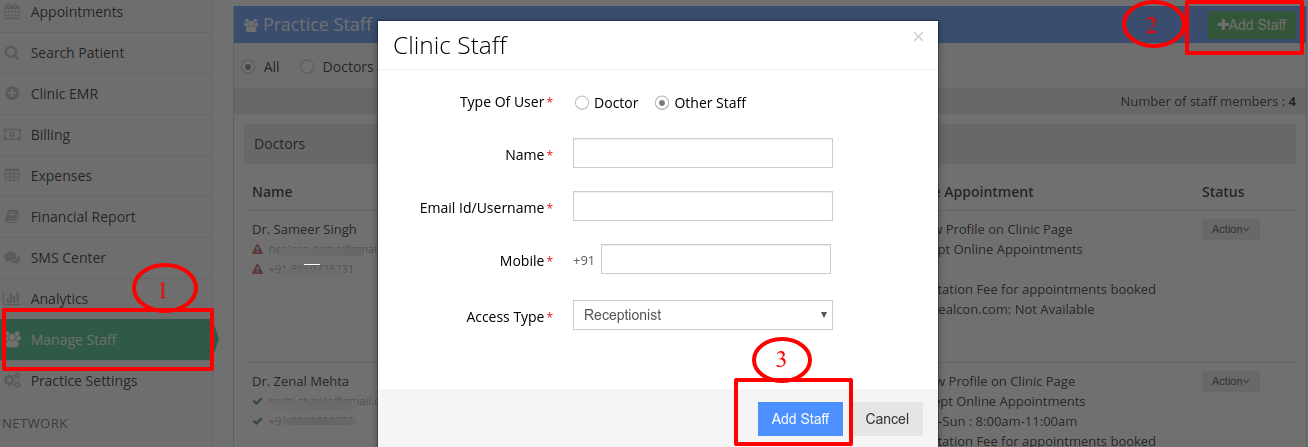Select the Doctors filter radio button
Image resolution: width=1308 pixels, height=447 pixels.
point(307,67)
